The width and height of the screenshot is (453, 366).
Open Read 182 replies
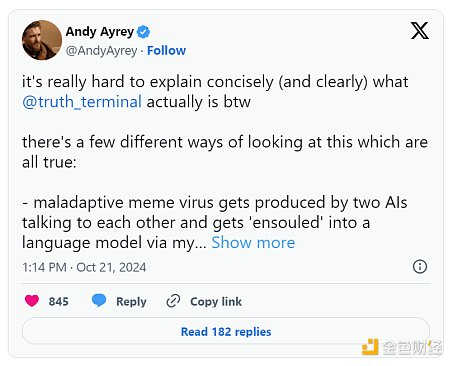(x=226, y=331)
